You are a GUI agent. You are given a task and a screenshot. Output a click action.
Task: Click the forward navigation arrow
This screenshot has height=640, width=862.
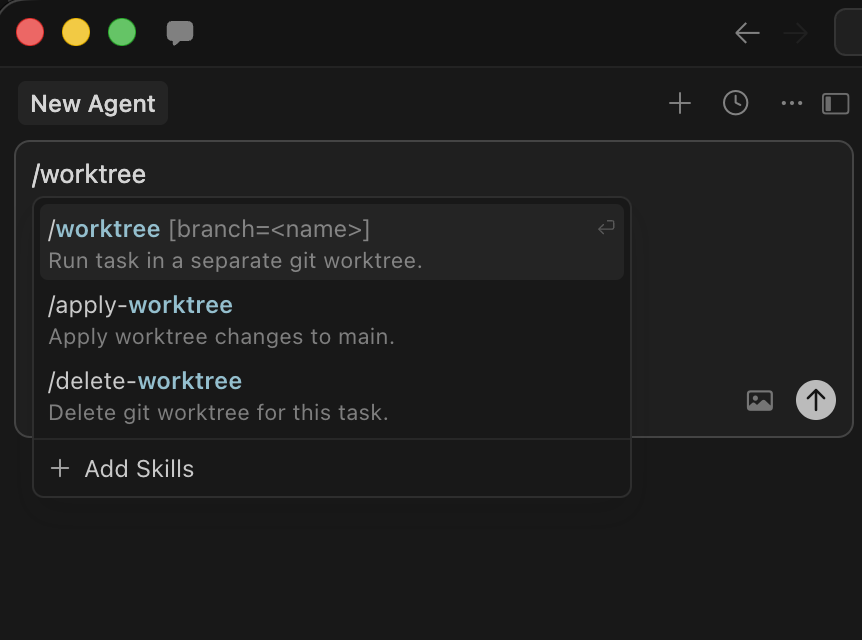pyautogui.click(x=796, y=33)
